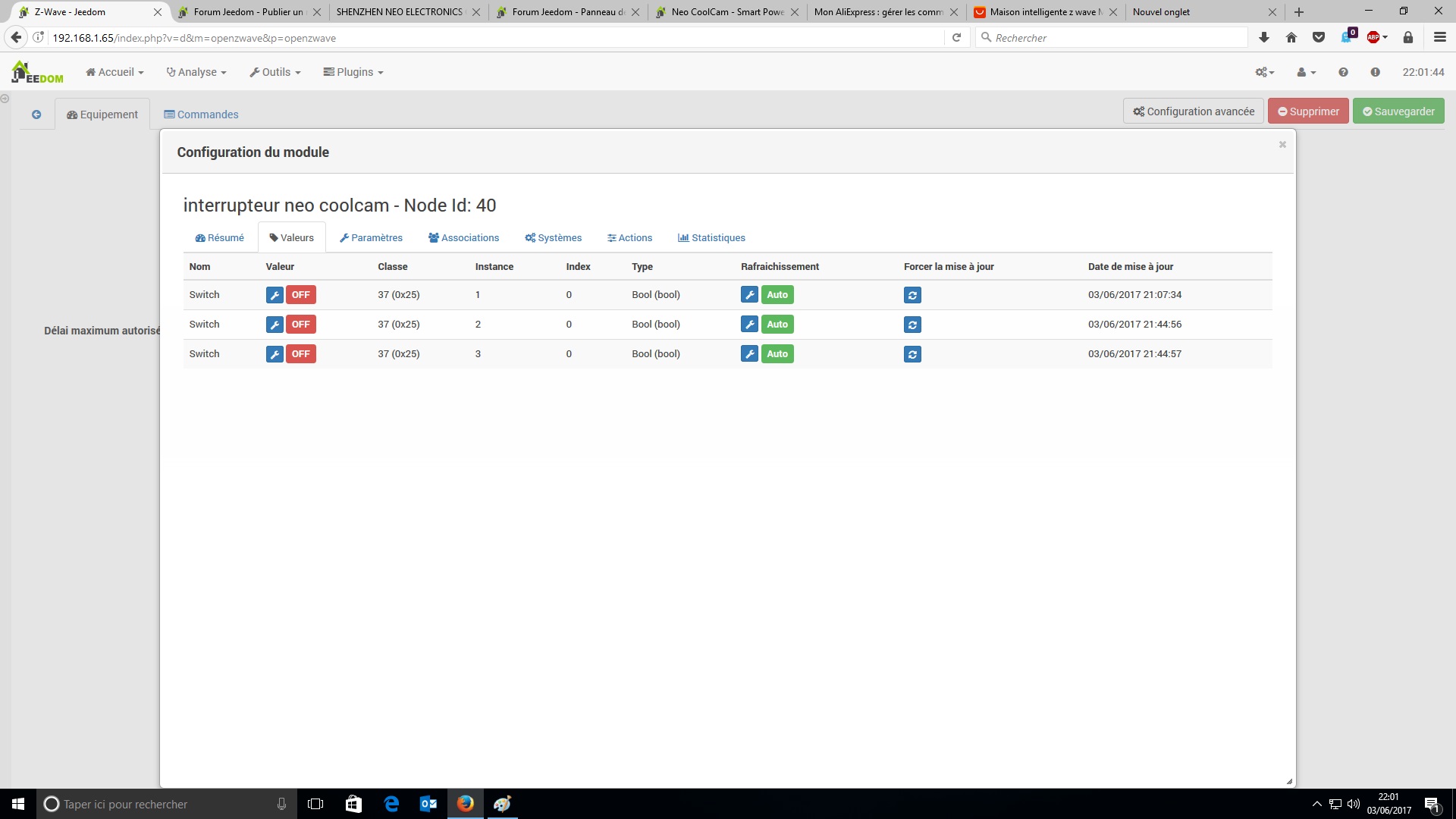
Task: Select the Valeurs tab
Action: click(292, 237)
